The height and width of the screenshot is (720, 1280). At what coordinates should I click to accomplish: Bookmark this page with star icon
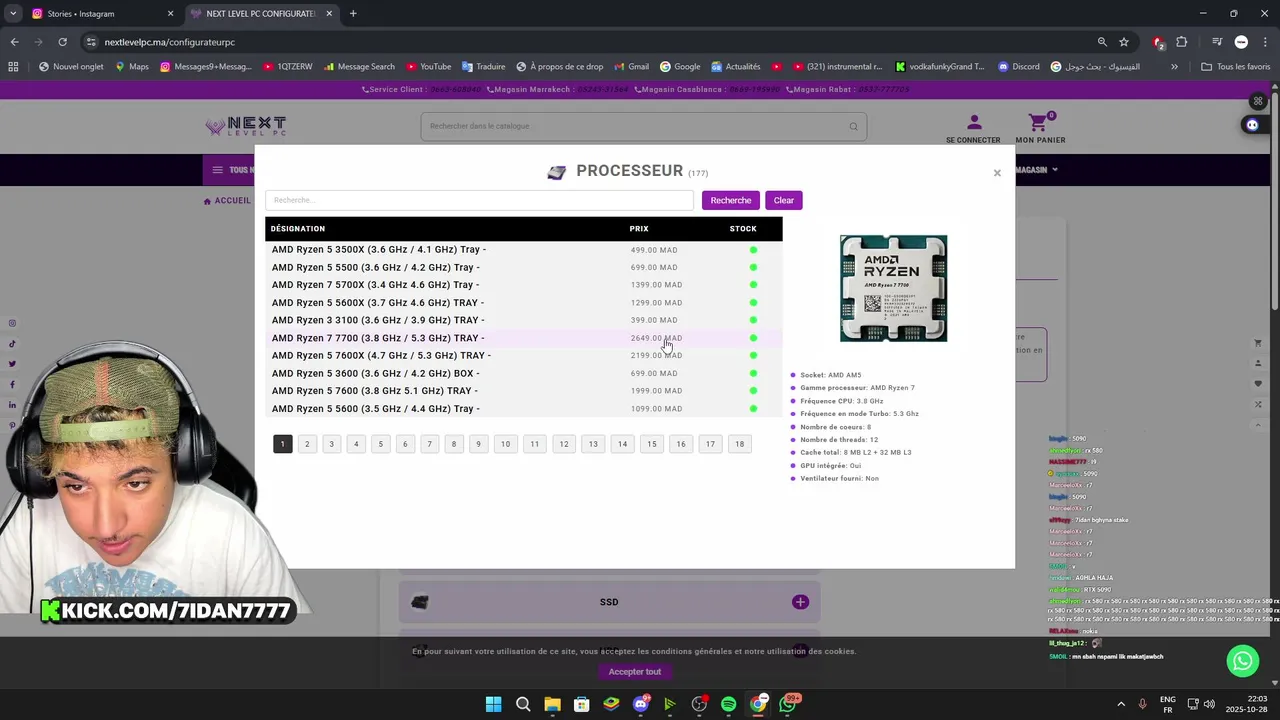1124,42
